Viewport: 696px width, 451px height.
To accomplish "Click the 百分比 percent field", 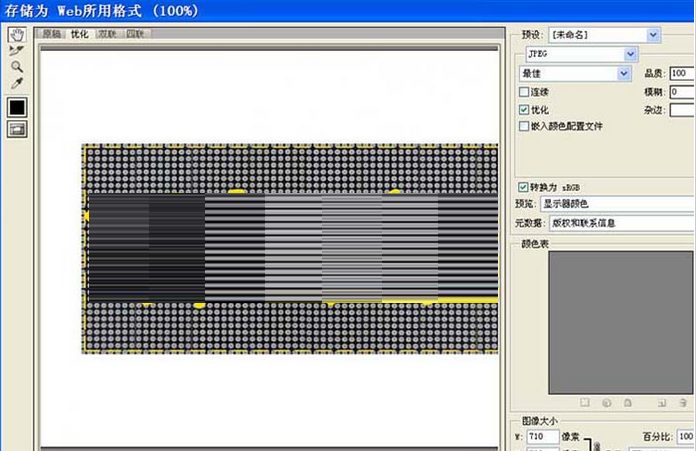I will (686, 436).
